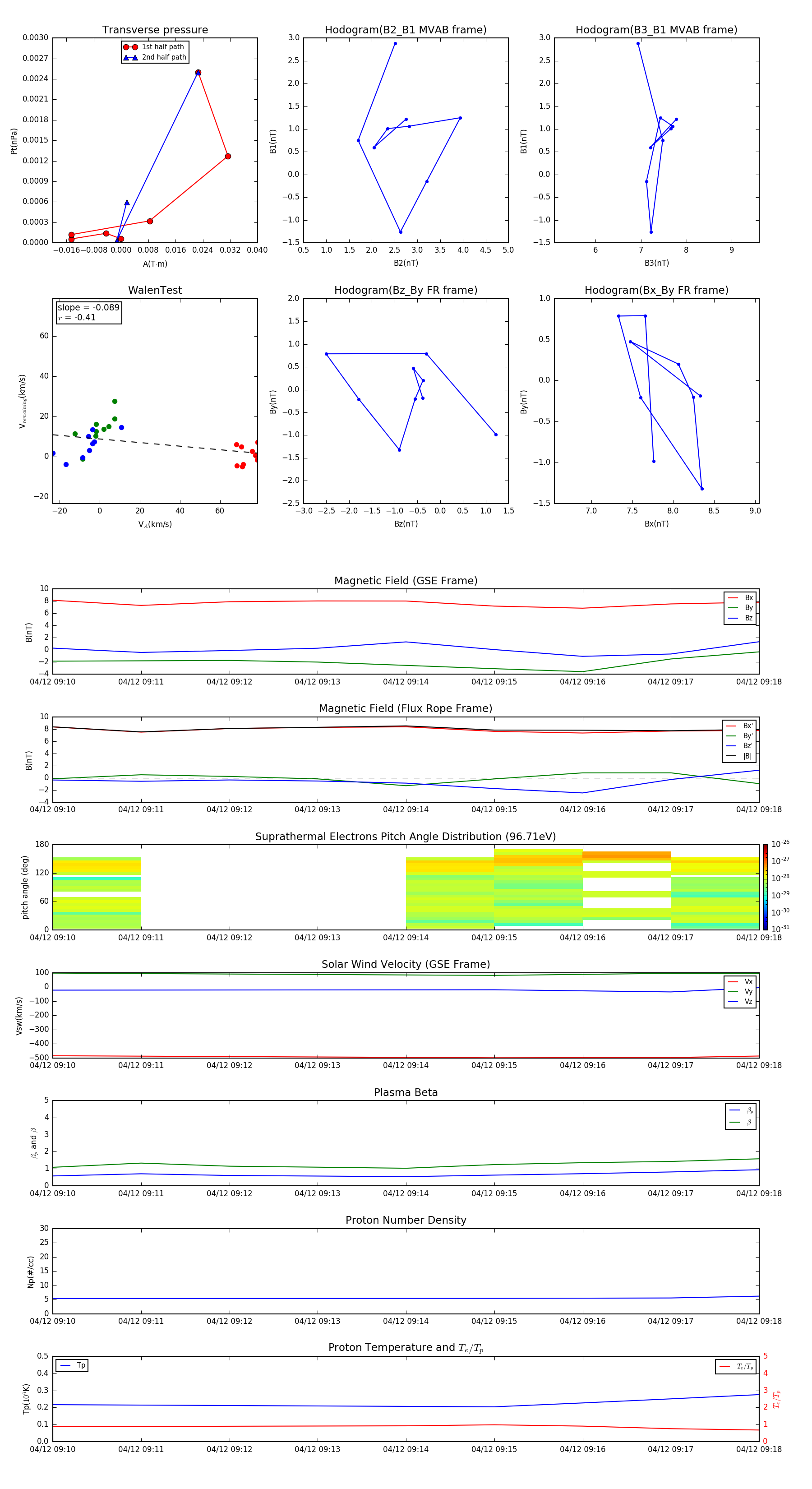Click the 'Proton Temperature and Te/Tp' title
Screen dimensions: 812x1489
(406, 1348)
